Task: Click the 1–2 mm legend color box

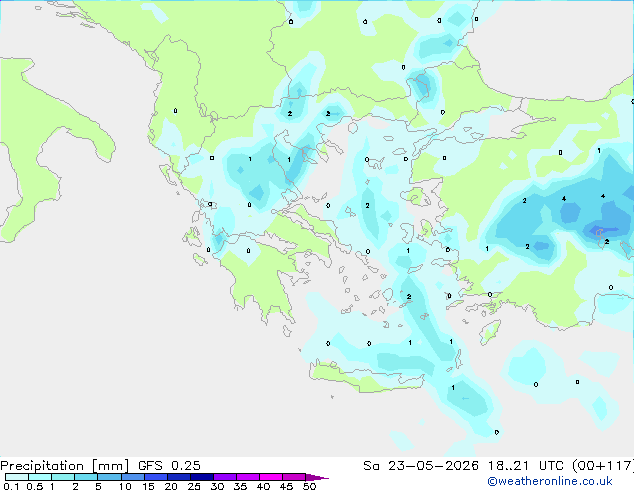Action: click(x=63, y=477)
